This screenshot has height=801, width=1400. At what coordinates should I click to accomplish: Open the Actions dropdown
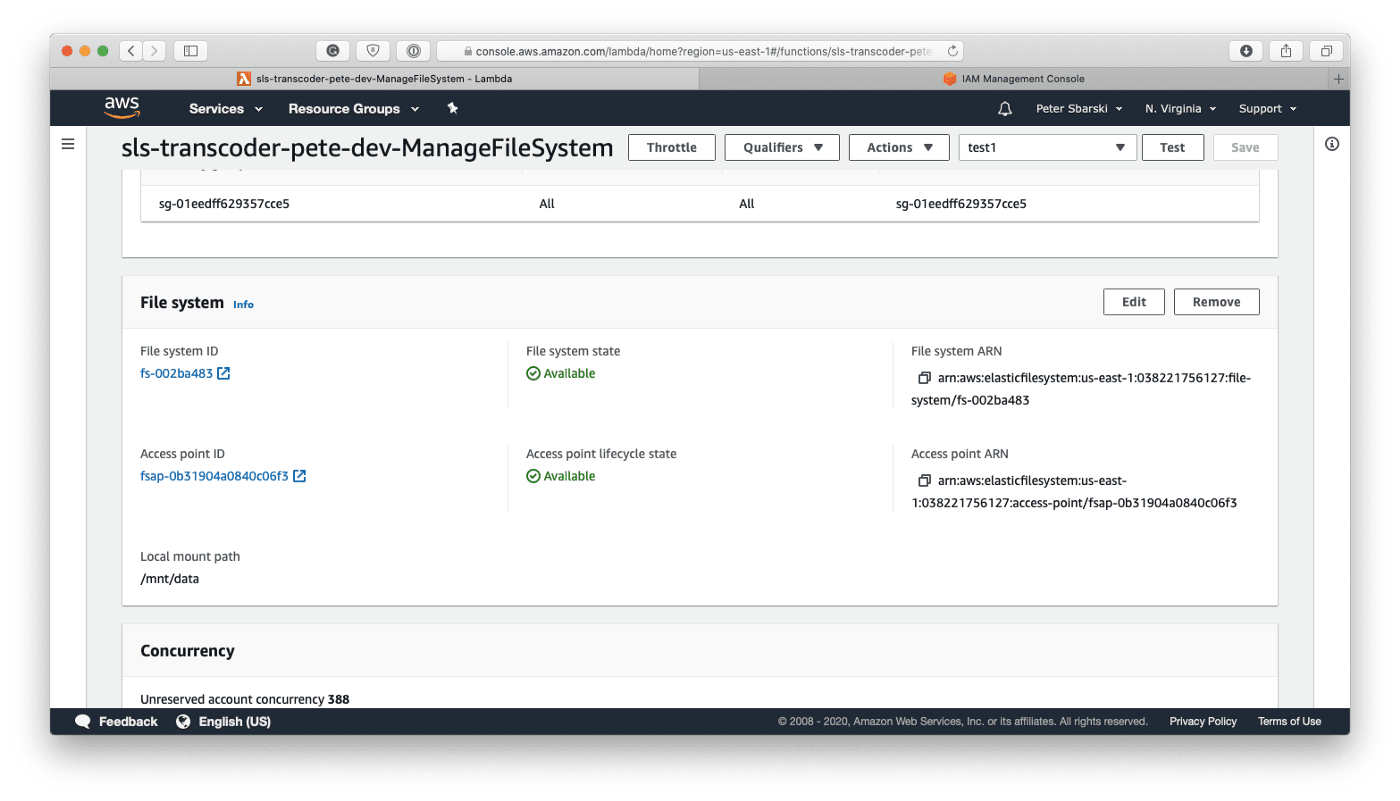[899, 147]
